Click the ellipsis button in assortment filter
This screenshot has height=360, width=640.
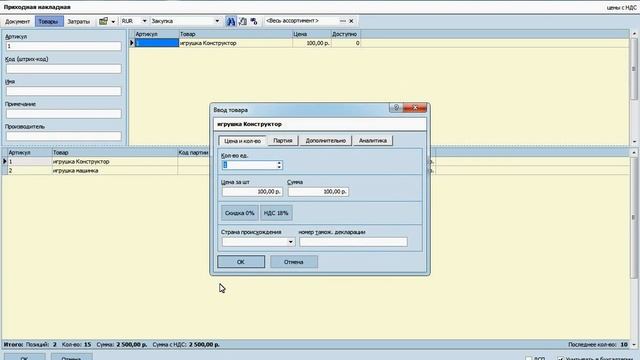[x=342, y=21]
